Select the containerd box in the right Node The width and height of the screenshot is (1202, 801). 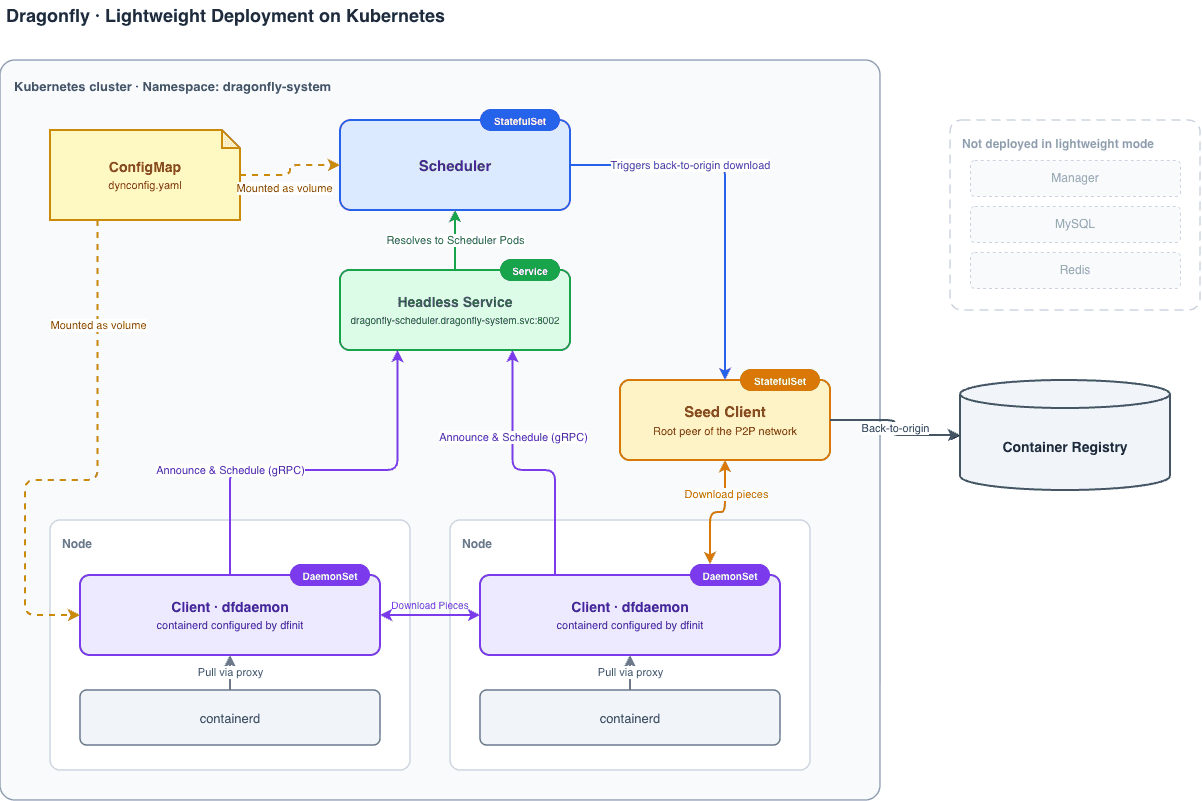tap(630, 718)
